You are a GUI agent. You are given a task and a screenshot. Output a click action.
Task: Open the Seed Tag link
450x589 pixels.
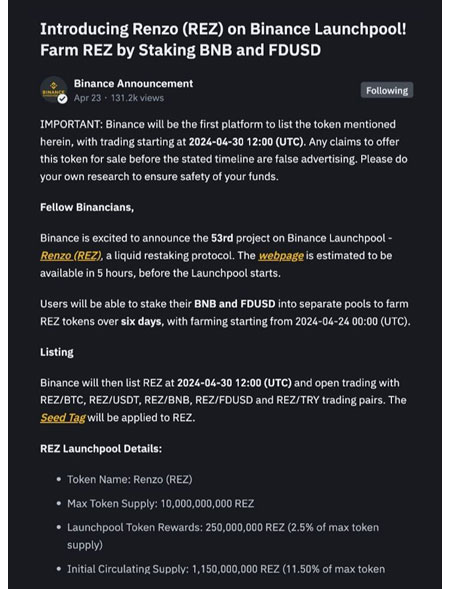point(63,418)
